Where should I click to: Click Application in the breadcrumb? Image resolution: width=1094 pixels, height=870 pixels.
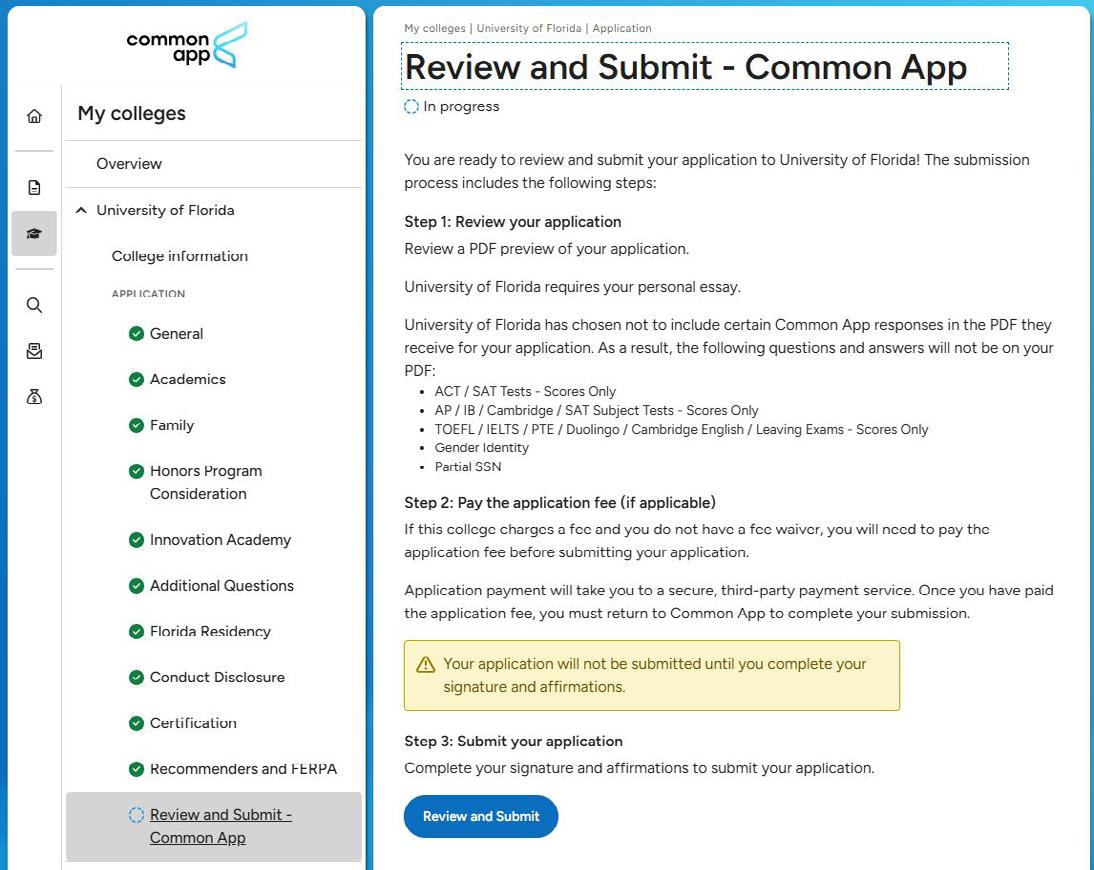[622, 29]
